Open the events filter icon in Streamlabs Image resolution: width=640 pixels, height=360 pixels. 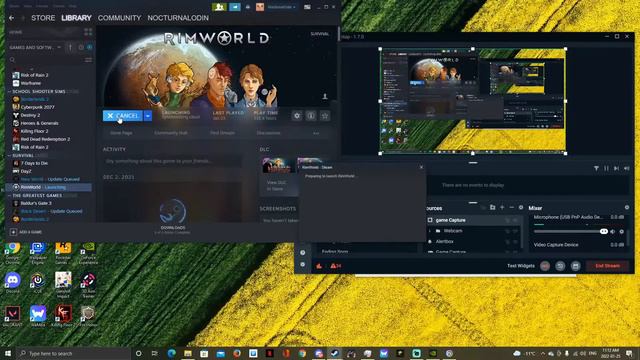click(596, 168)
